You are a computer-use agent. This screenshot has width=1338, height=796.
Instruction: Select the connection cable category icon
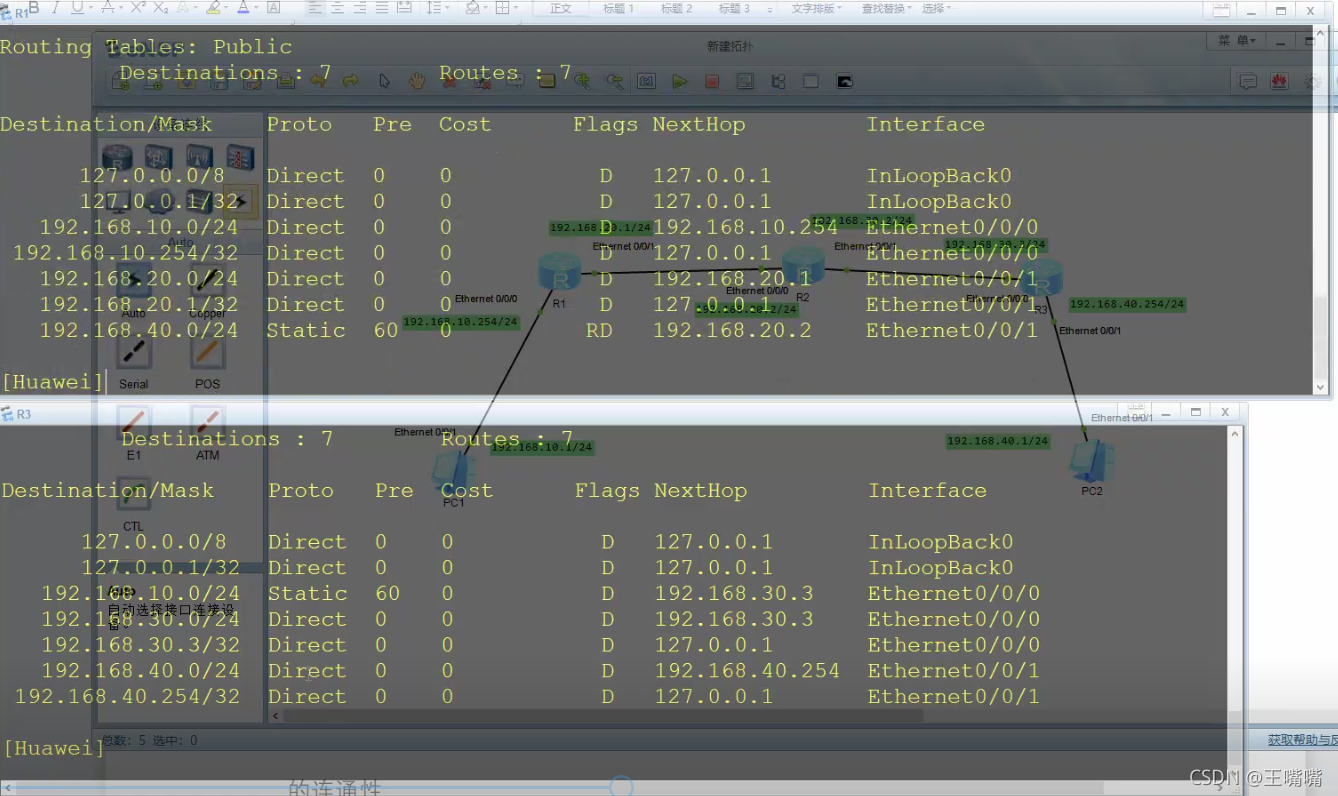click(x=240, y=200)
